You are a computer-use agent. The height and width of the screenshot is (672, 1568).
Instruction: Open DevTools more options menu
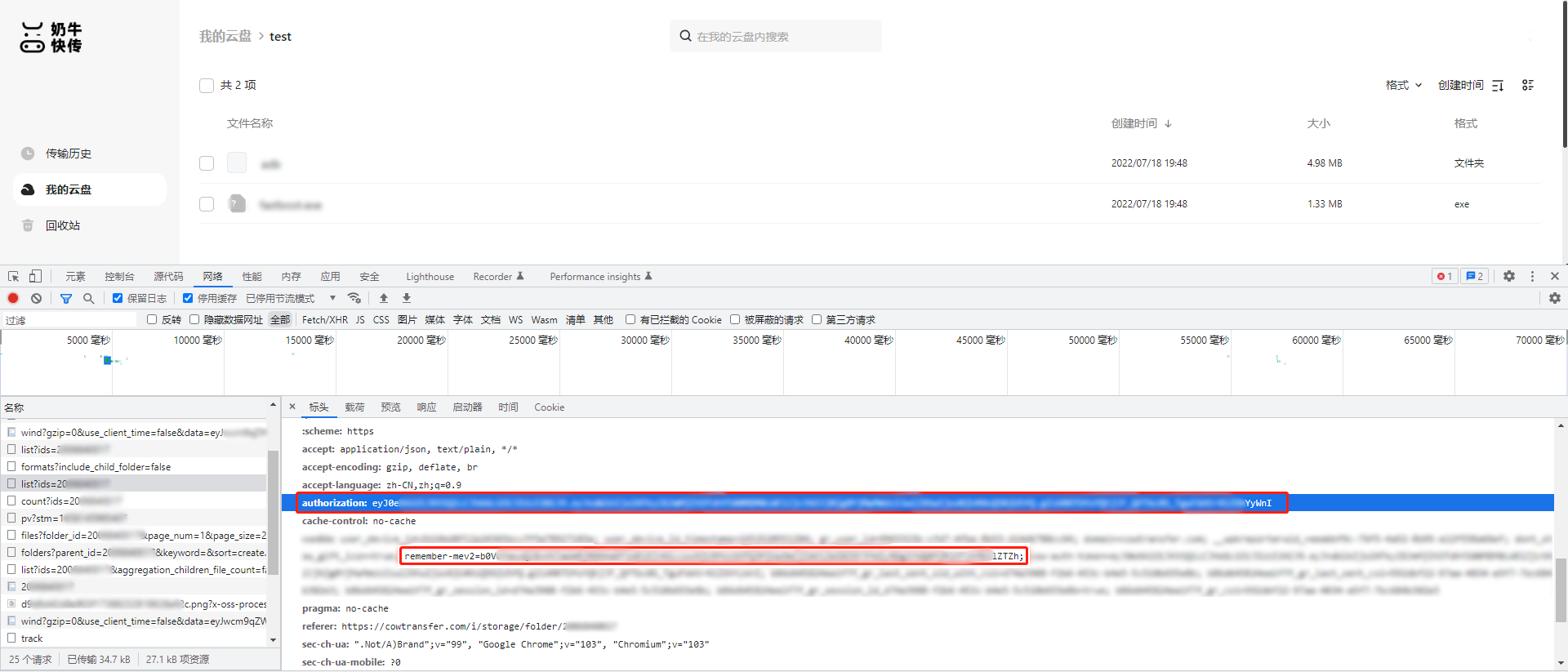pos(1532,277)
